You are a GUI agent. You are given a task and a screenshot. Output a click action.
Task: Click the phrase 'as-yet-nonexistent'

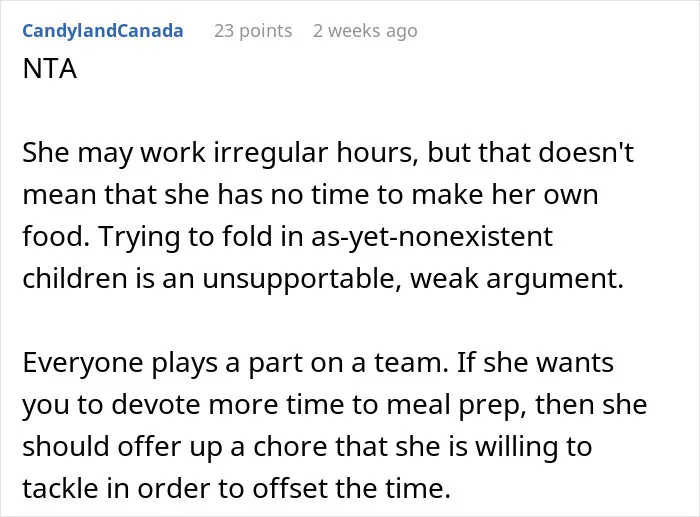tap(432, 236)
